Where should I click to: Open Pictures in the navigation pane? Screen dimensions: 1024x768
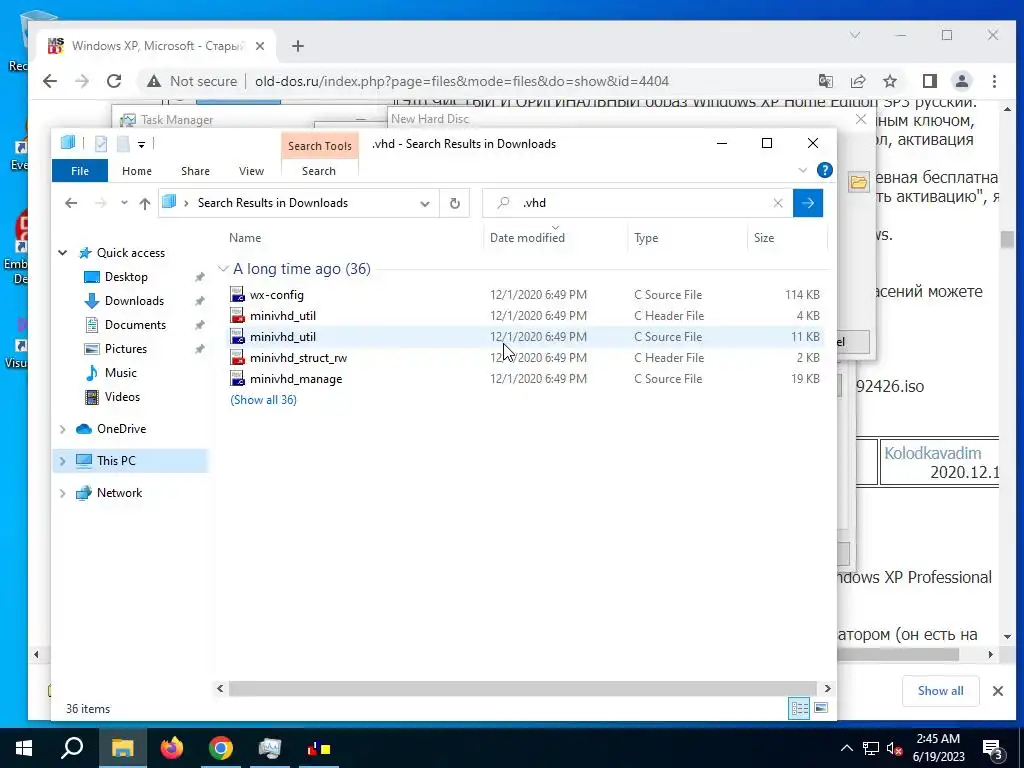(125, 349)
